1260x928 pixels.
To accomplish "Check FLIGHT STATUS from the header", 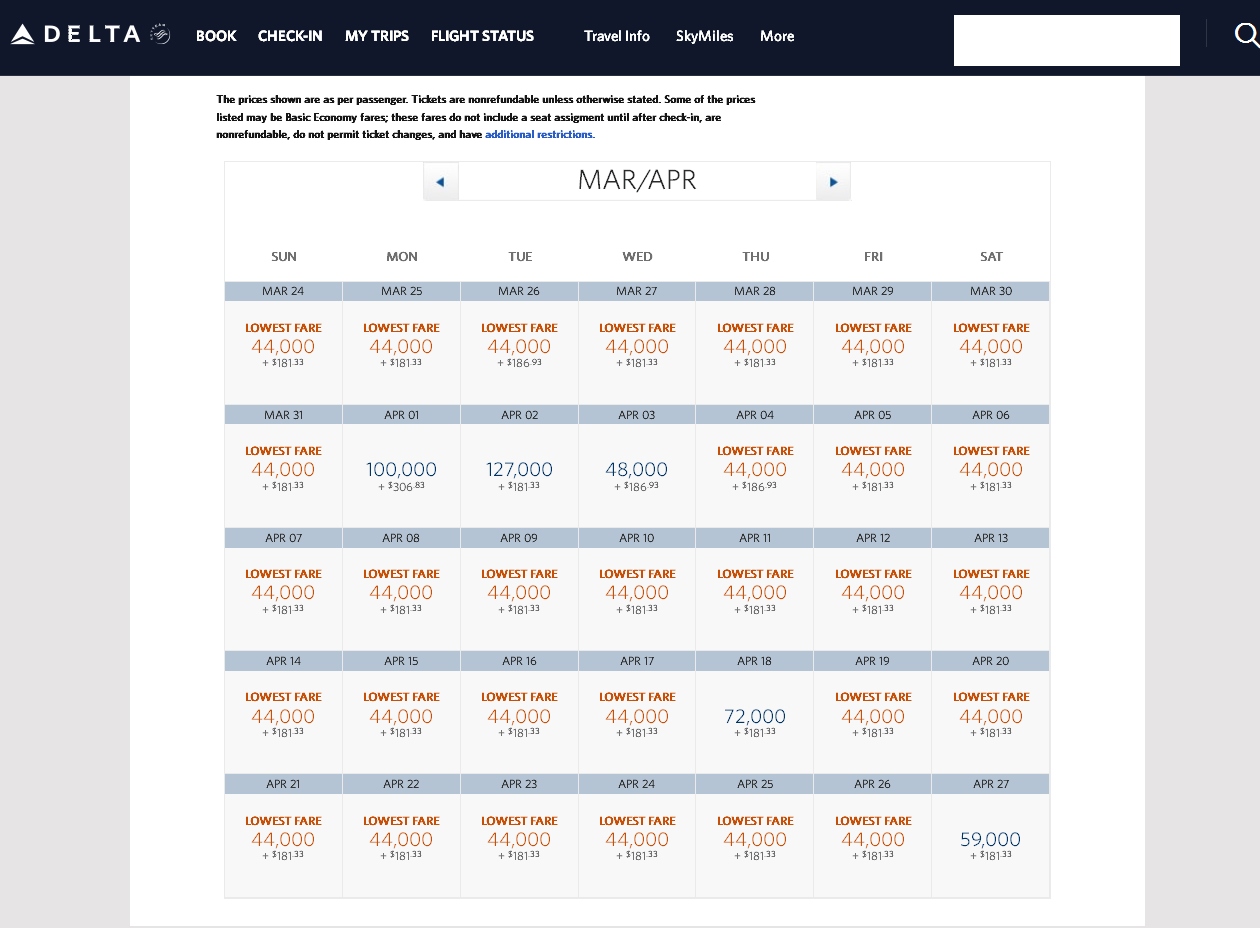I will 482,36.
